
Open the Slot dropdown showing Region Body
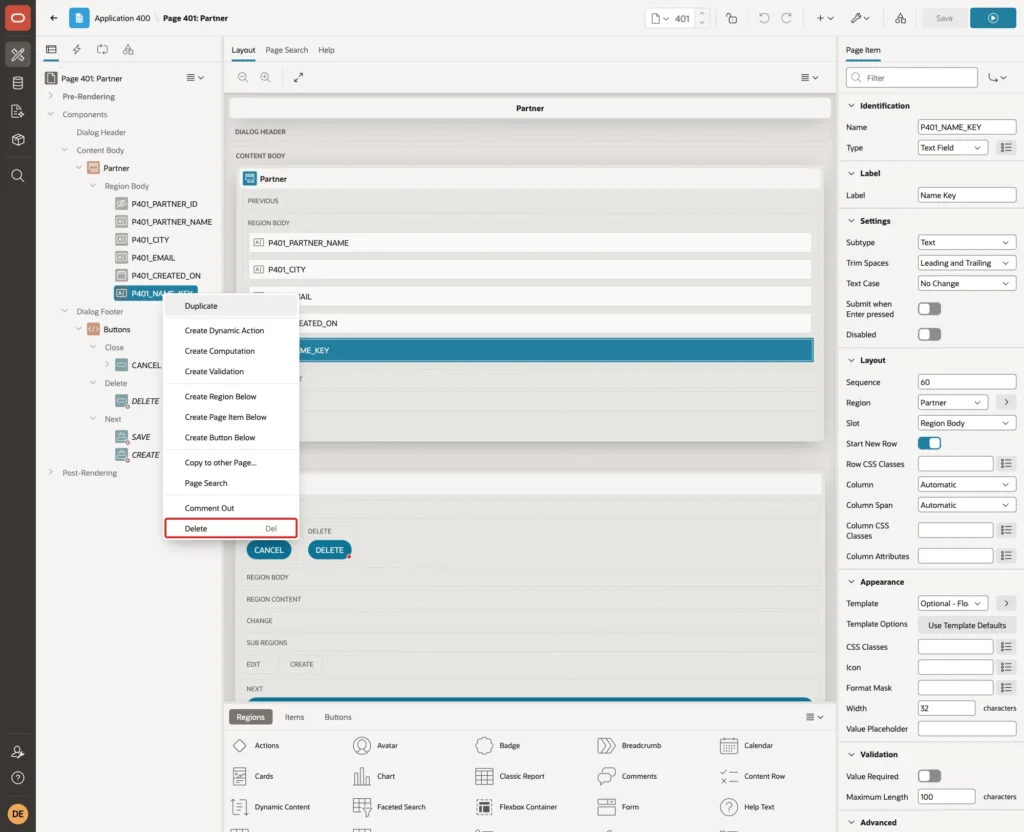point(967,423)
